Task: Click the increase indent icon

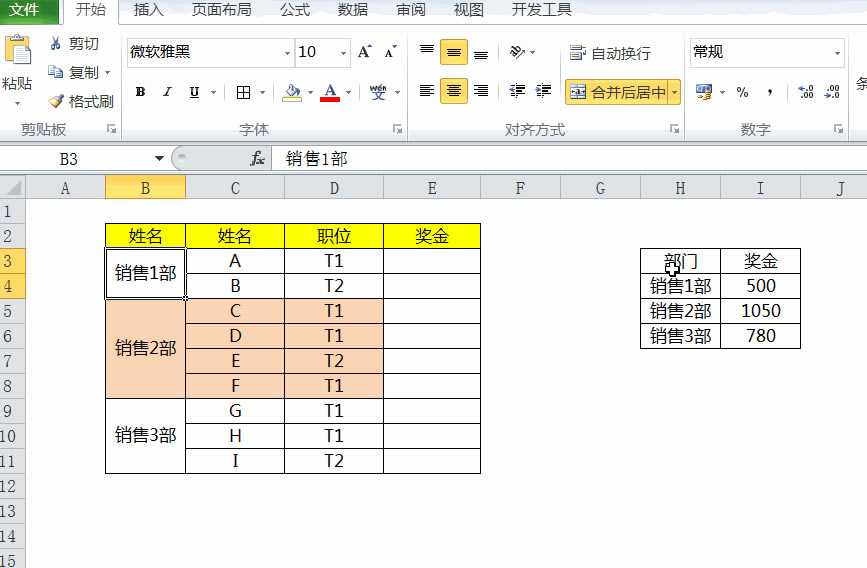Action: click(544, 91)
